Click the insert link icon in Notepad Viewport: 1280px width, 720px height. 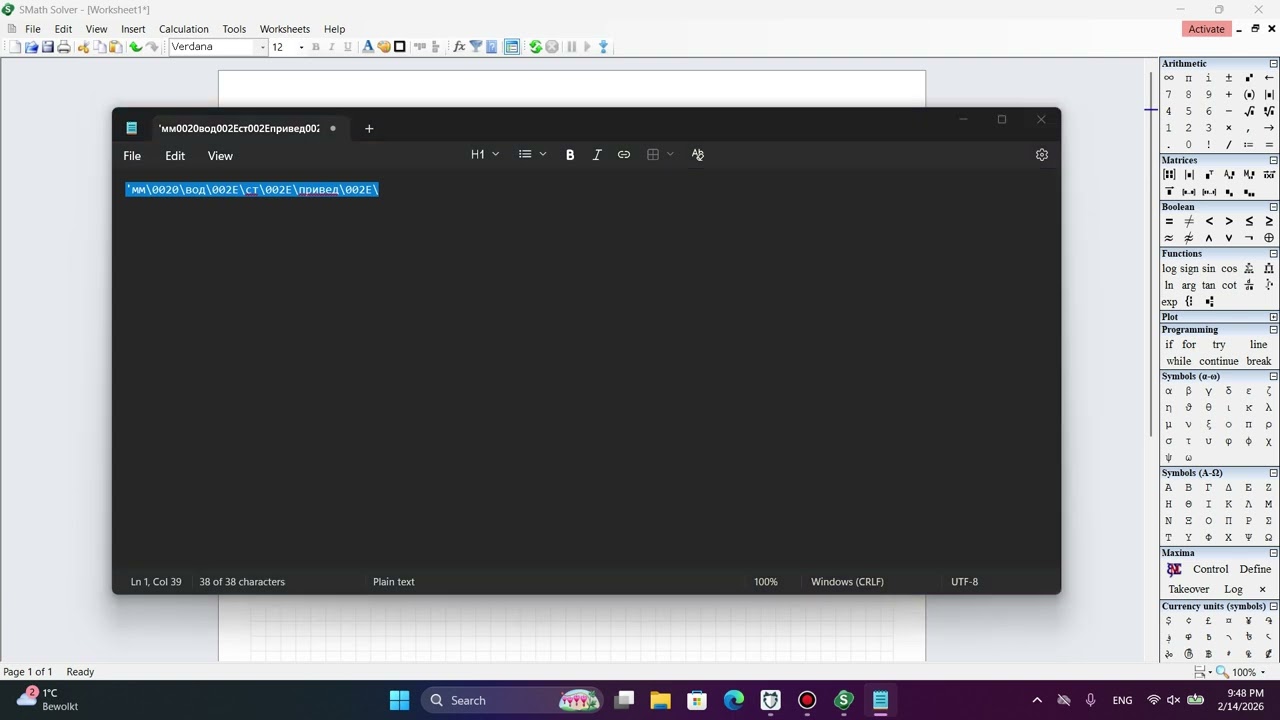pyautogui.click(x=624, y=154)
